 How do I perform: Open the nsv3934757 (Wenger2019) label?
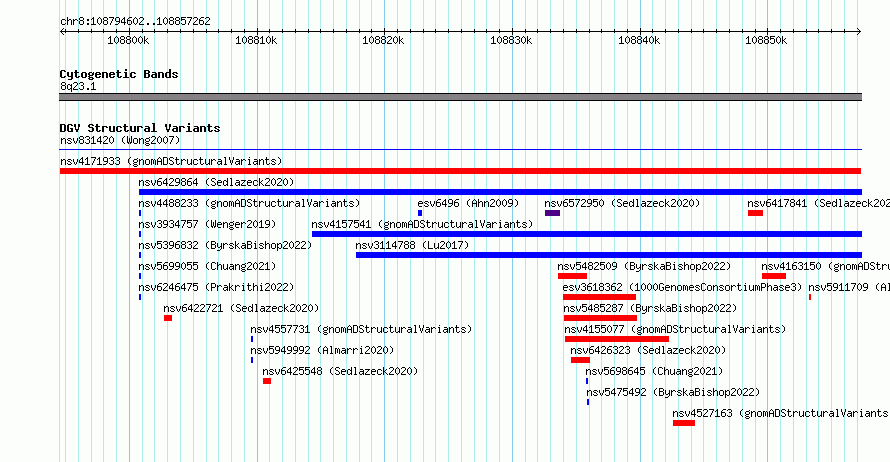pyautogui.click(x=207, y=224)
